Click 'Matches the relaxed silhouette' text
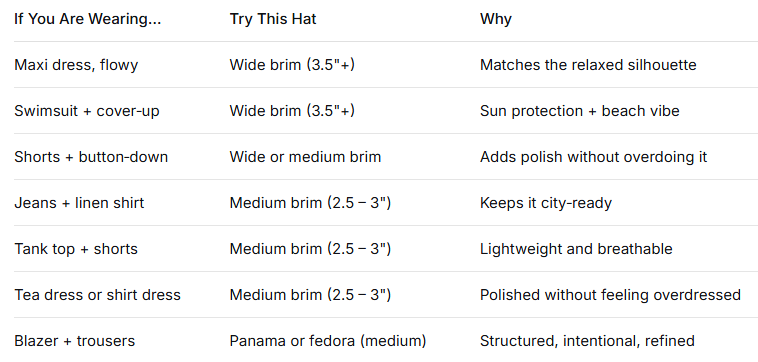This screenshot has width=758, height=362. point(588,65)
